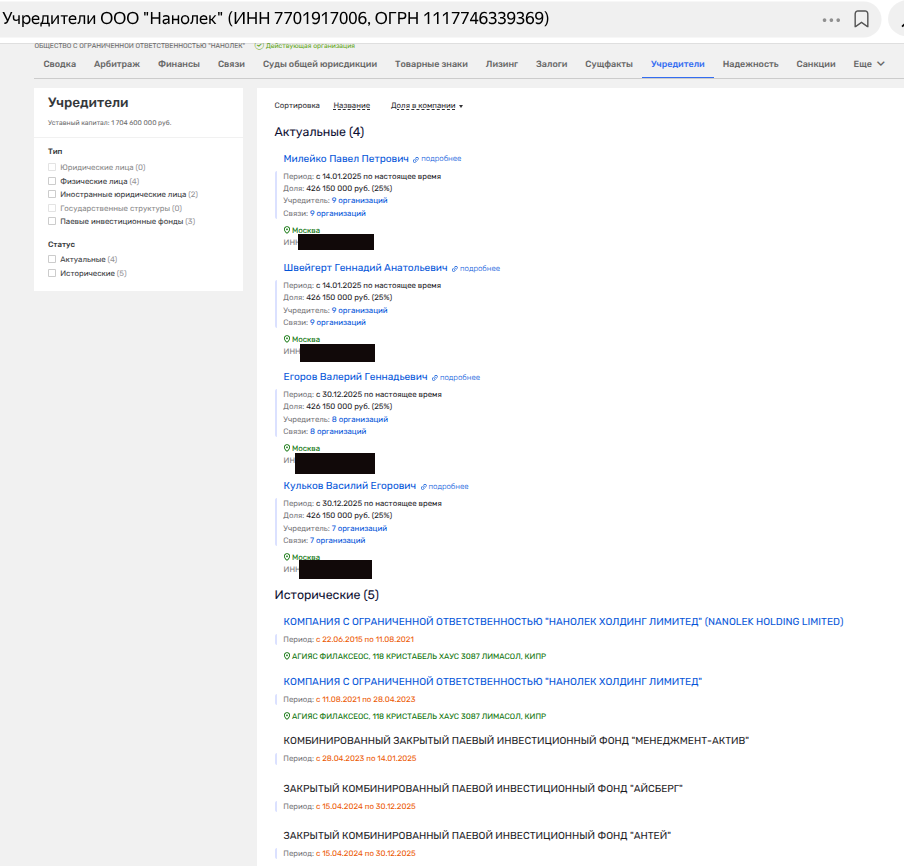Tick the Исторические status checkbox
The width and height of the screenshot is (904, 866).
(52, 273)
